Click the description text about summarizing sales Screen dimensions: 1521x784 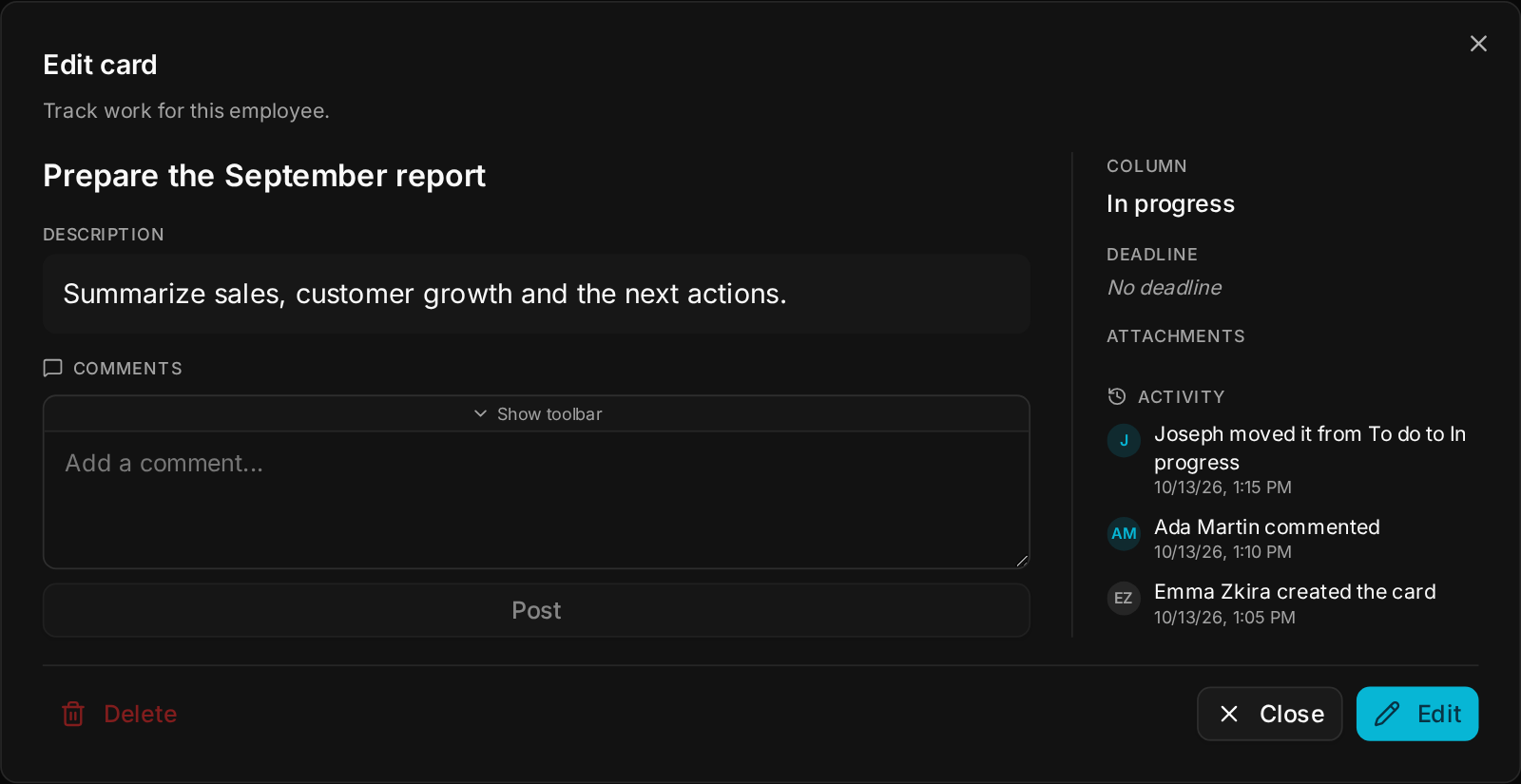(x=425, y=294)
